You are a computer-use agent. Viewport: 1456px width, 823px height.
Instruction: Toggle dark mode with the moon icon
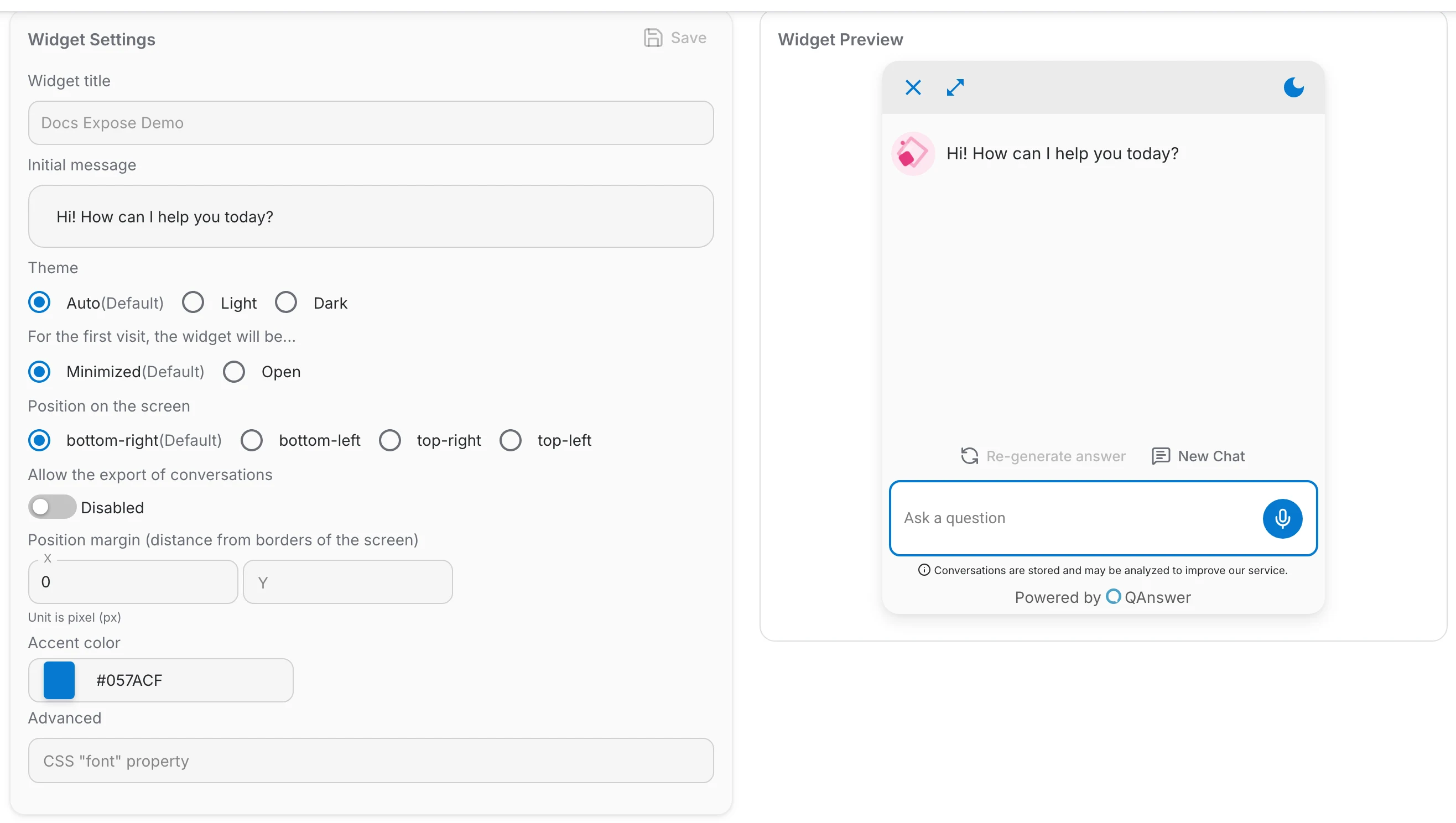point(1293,87)
